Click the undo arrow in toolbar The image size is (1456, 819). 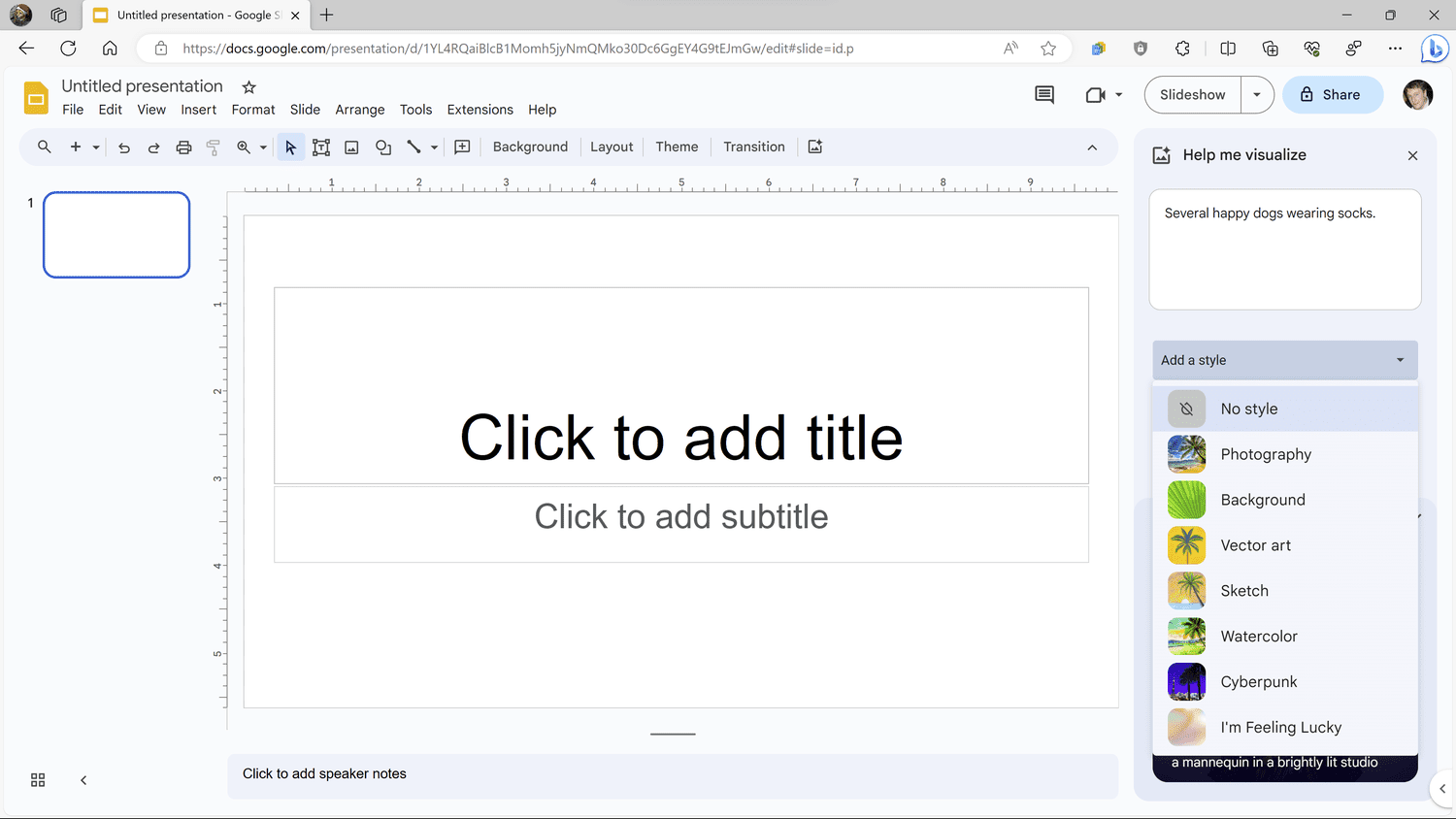124,147
